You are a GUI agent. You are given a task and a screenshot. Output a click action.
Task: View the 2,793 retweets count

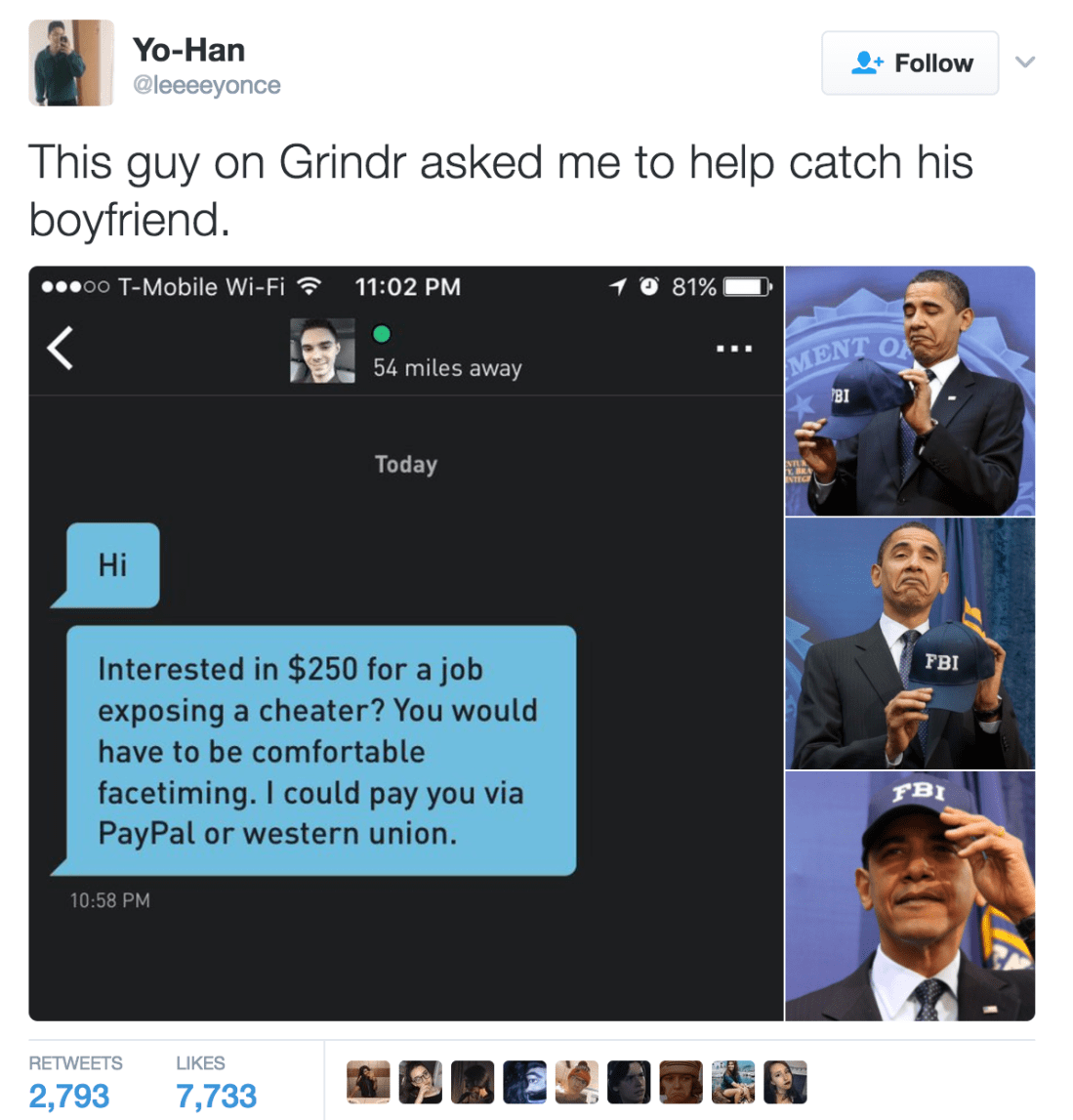coord(69,1096)
